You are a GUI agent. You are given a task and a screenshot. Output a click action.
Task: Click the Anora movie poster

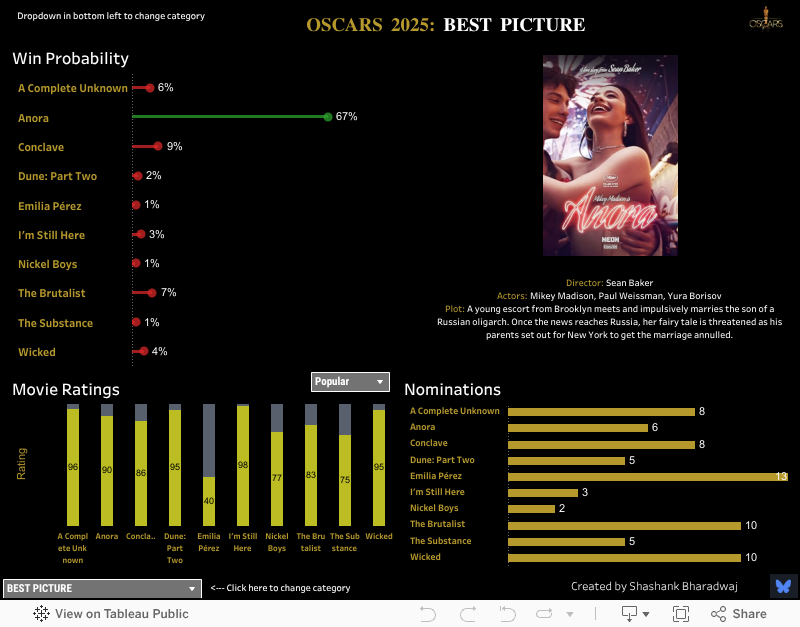pos(610,156)
